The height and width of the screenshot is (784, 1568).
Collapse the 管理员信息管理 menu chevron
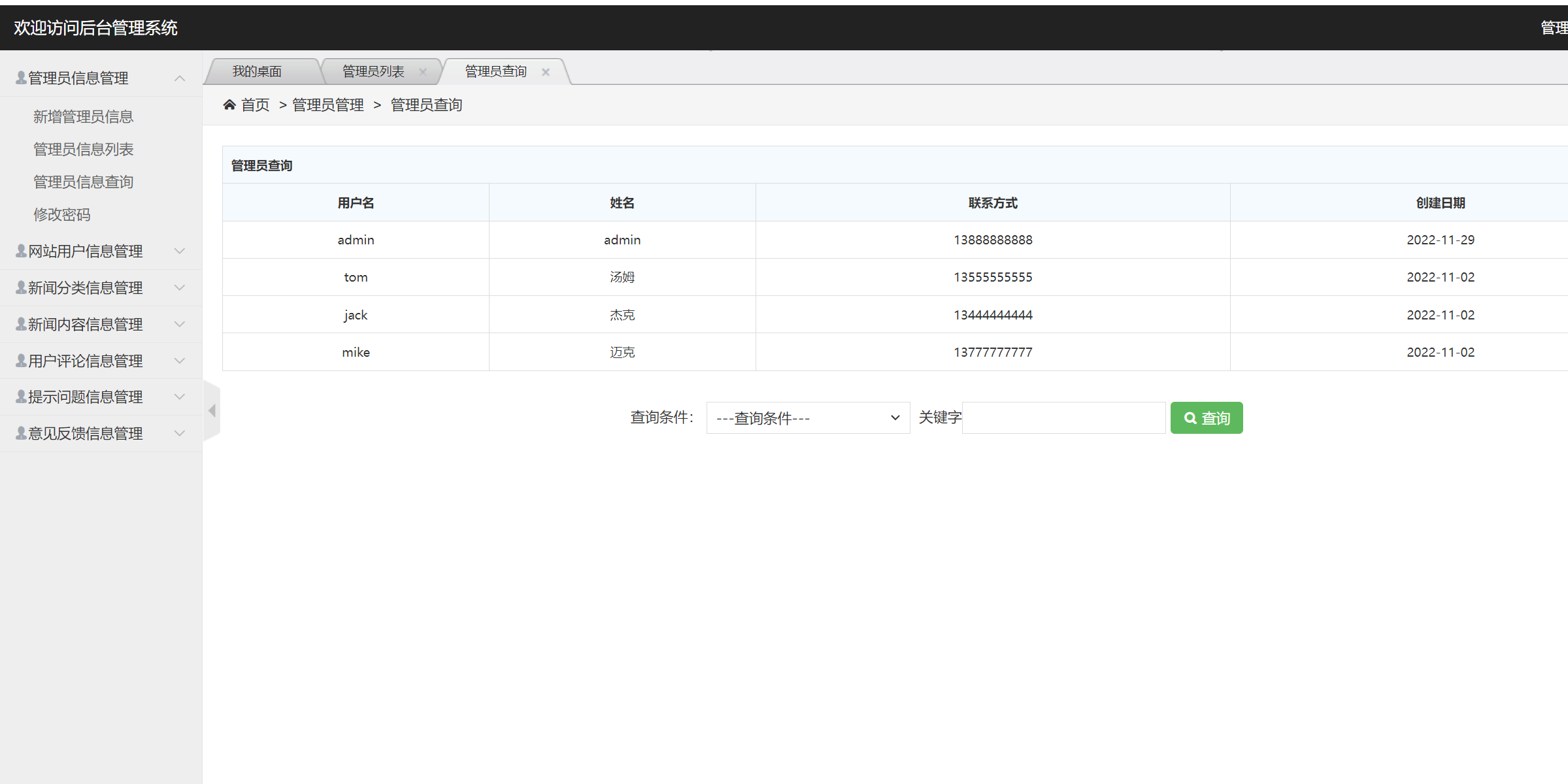(180, 78)
